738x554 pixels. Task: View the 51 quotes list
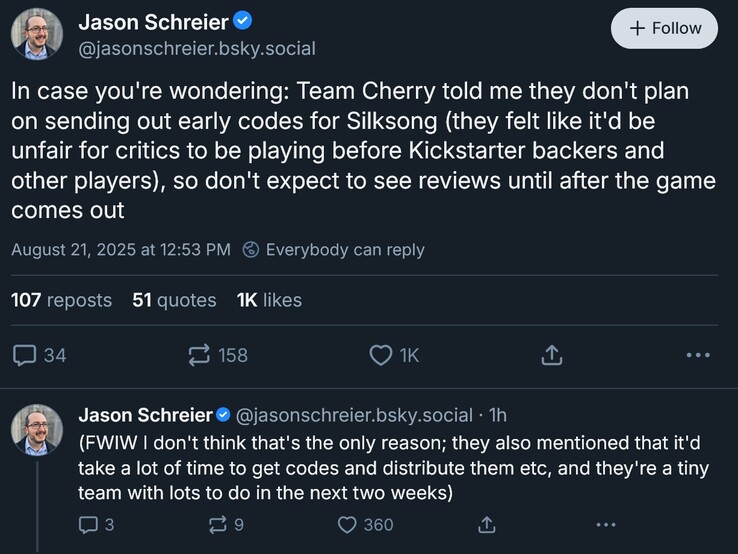click(x=174, y=300)
